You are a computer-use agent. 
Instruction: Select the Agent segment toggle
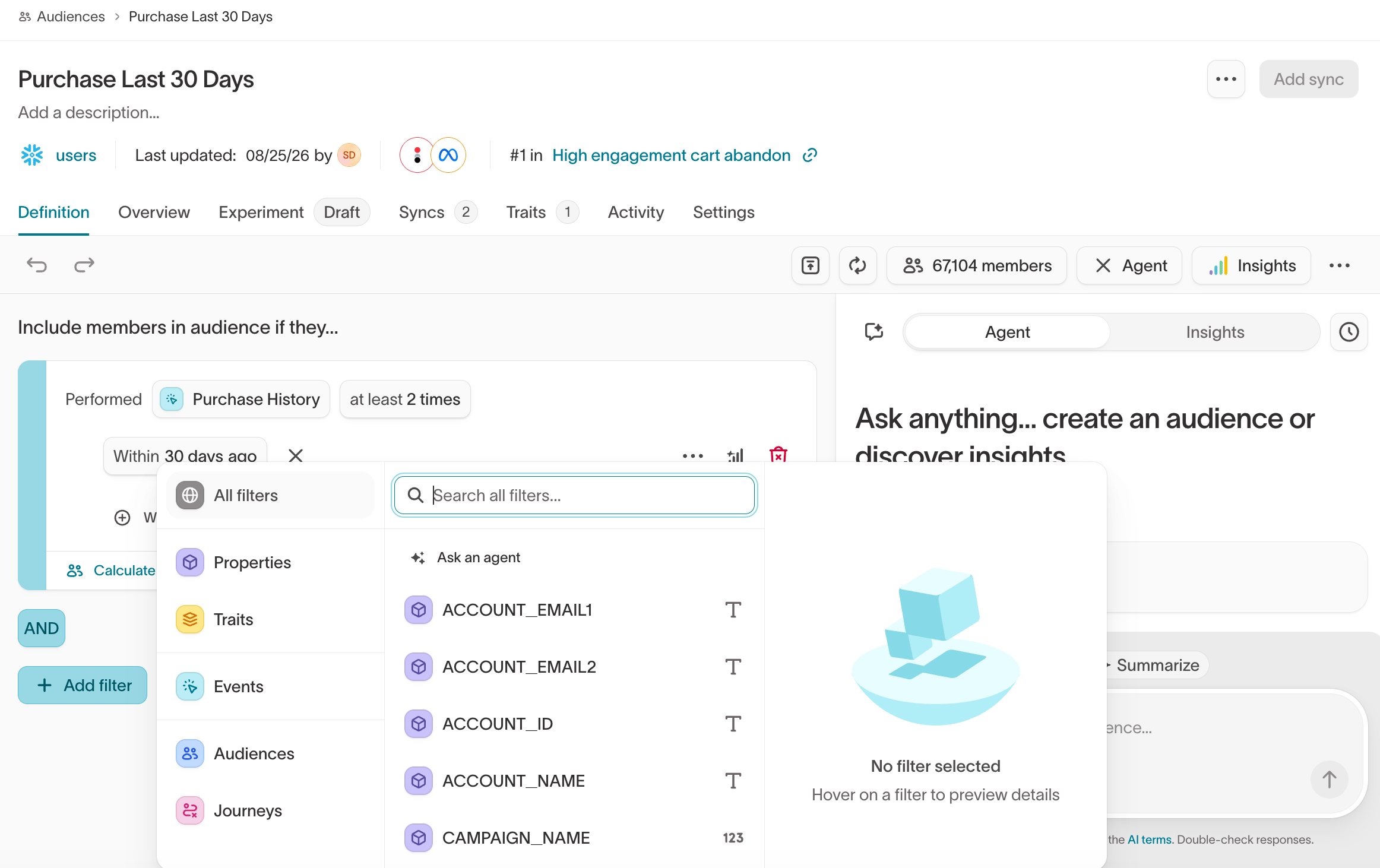(1008, 332)
